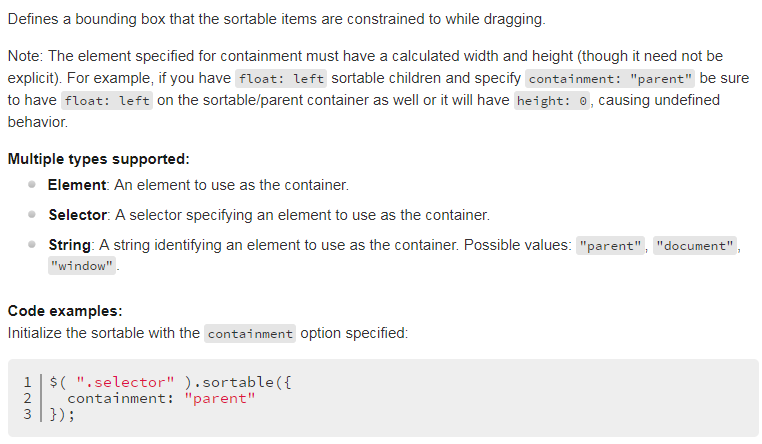Click the "Multiple types supported:" heading
The image size is (762, 444).
click(99, 159)
